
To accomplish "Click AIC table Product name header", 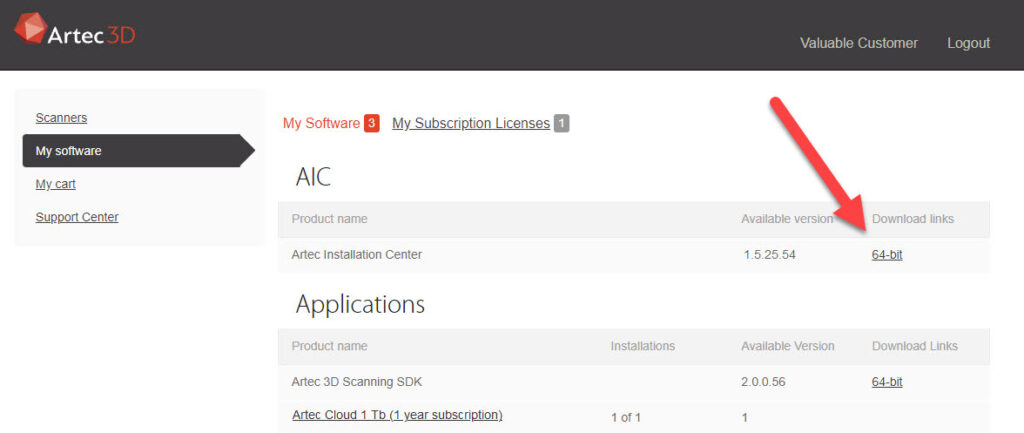I will click(329, 219).
